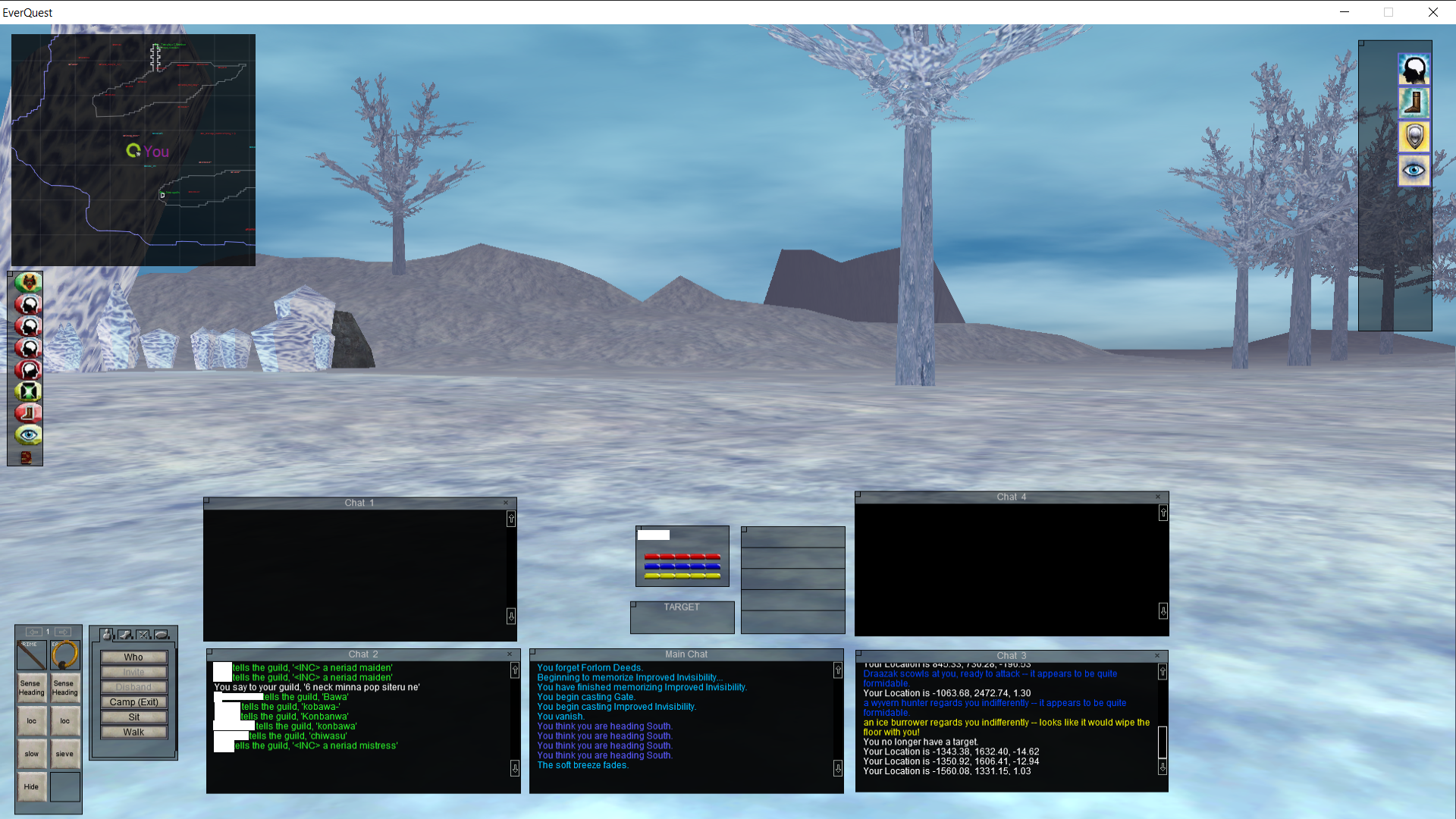Screen dimensions: 1456x819
Task: Click Chat 1 scroll up arrow
Action: [511, 519]
